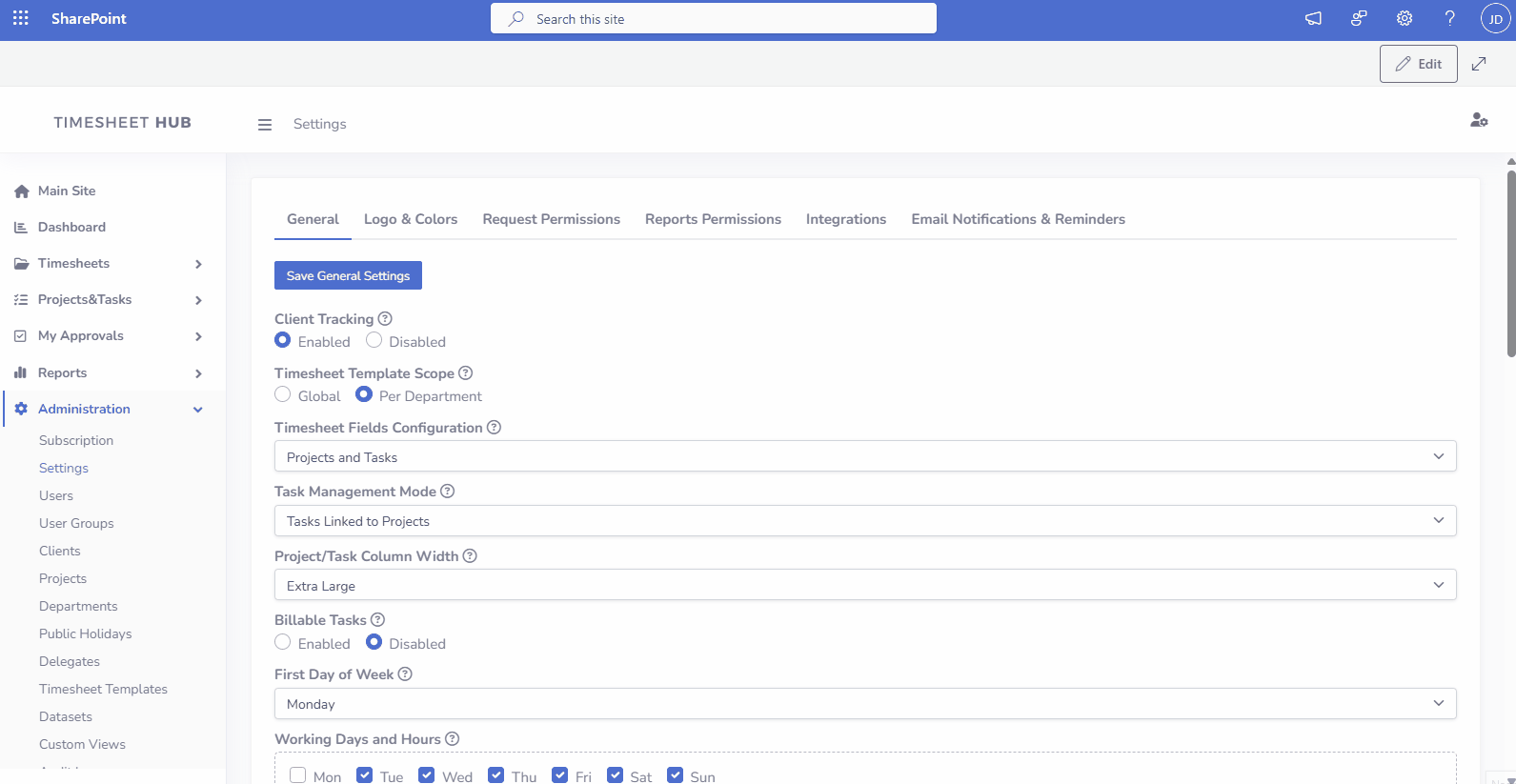Select Disabled for Client Tracking

point(374,340)
